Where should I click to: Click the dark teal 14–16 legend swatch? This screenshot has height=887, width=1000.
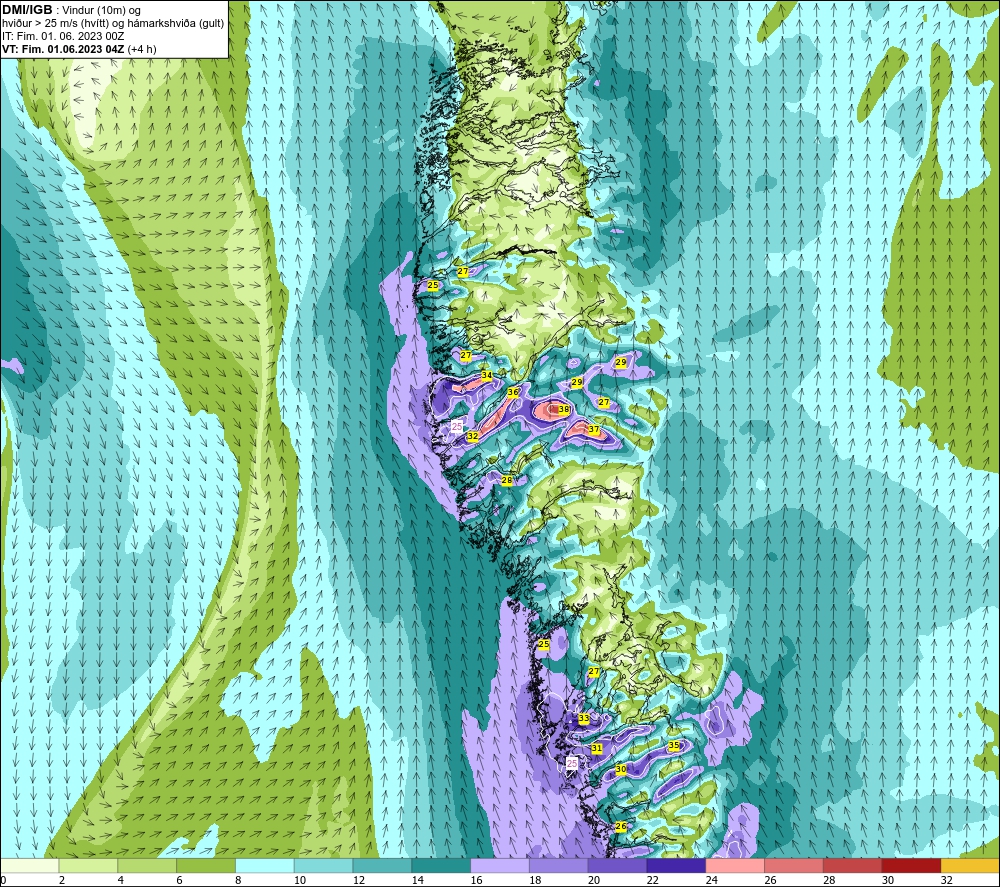[x=441, y=865]
